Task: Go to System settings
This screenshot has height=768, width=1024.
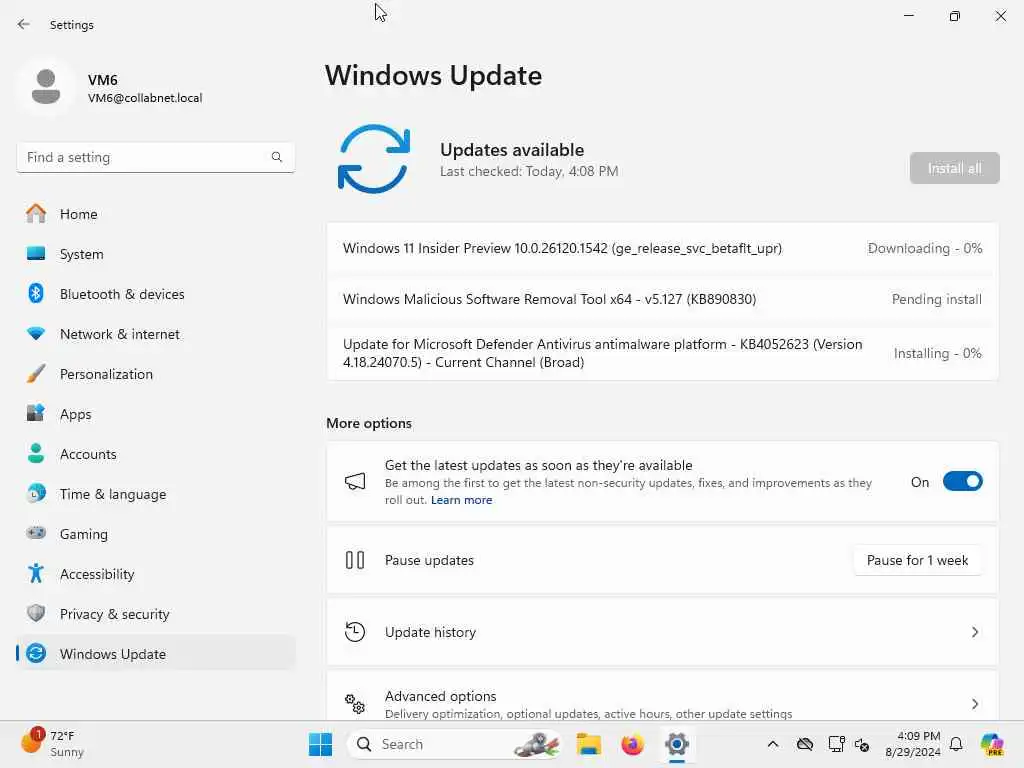Action: (x=155, y=253)
